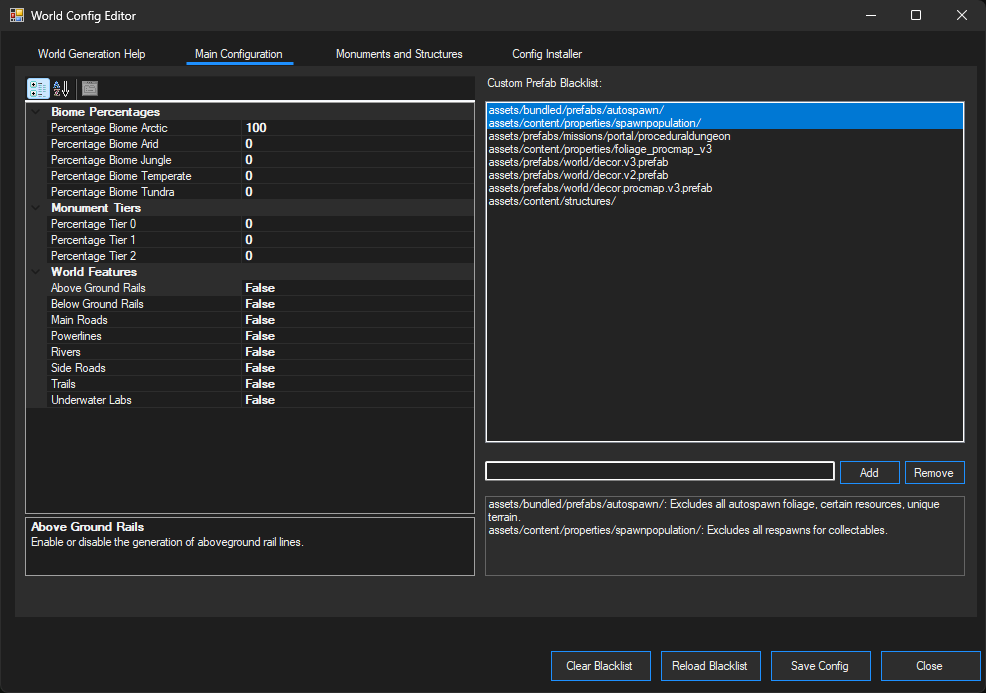The height and width of the screenshot is (693, 986).
Task: Switch to Monuments and Structures tab
Action: coord(399,54)
